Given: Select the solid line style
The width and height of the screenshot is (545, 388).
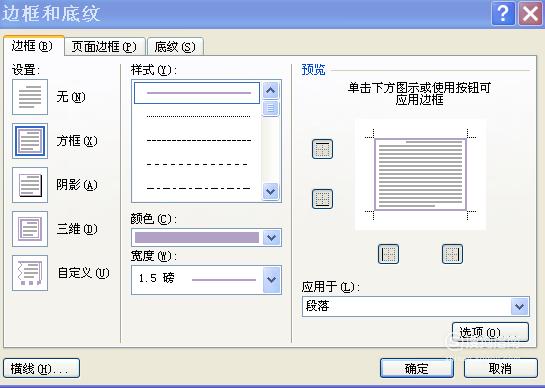Looking at the screenshot, I should pos(197,93).
